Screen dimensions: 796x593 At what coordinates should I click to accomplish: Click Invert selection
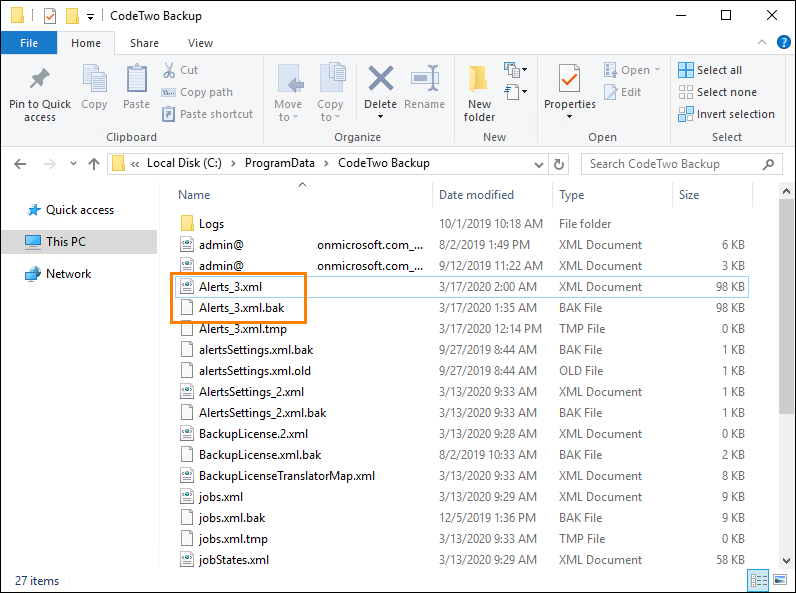click(x=726, y=114)
